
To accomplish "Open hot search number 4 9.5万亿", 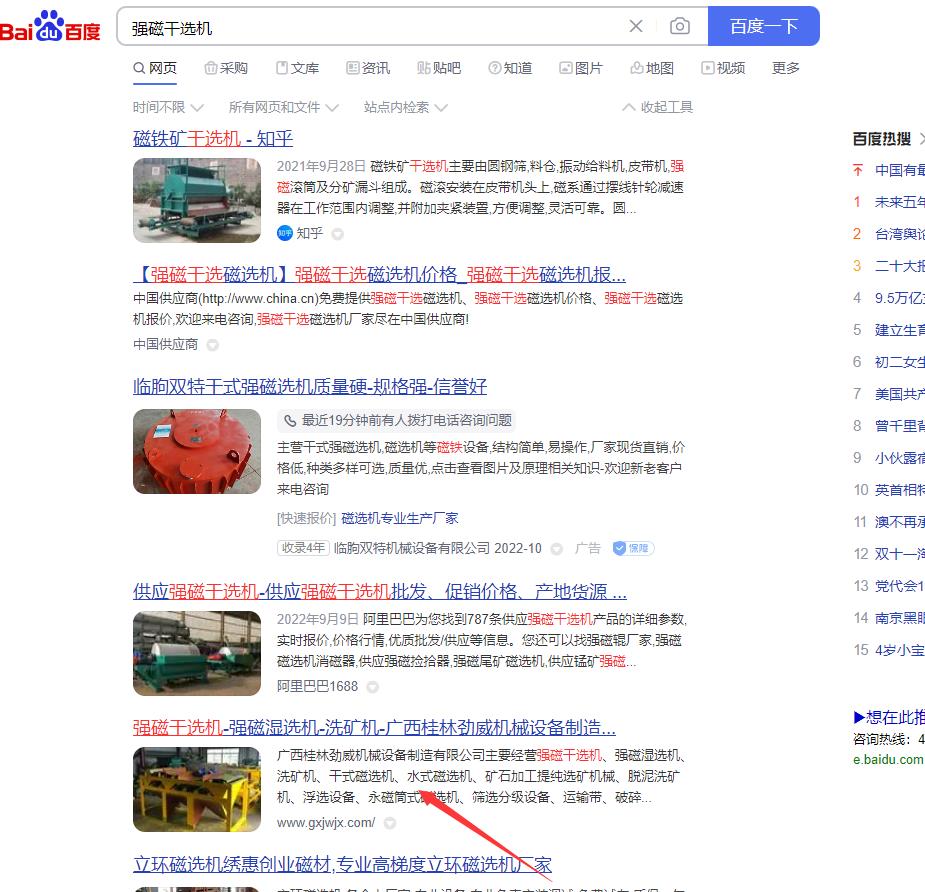I will 899,298.
